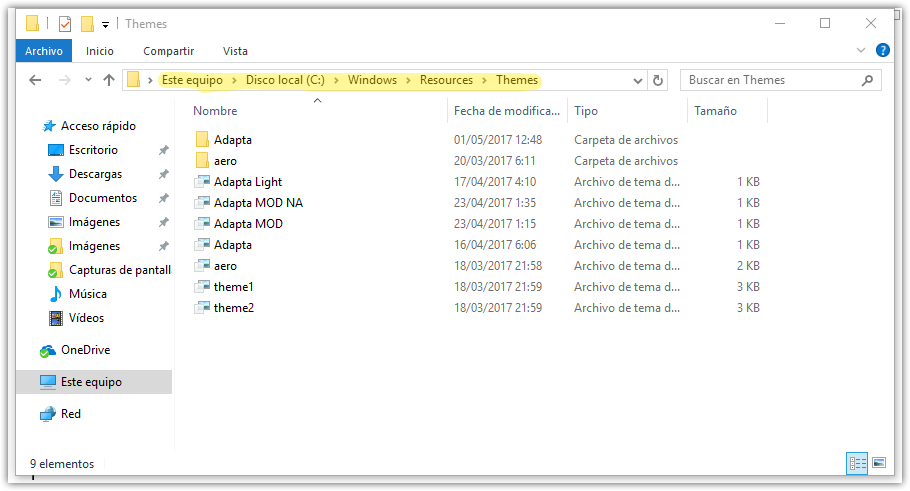Open Descargas in the sidebar
This screenshot has height=491, width=910.
(95, 174)
